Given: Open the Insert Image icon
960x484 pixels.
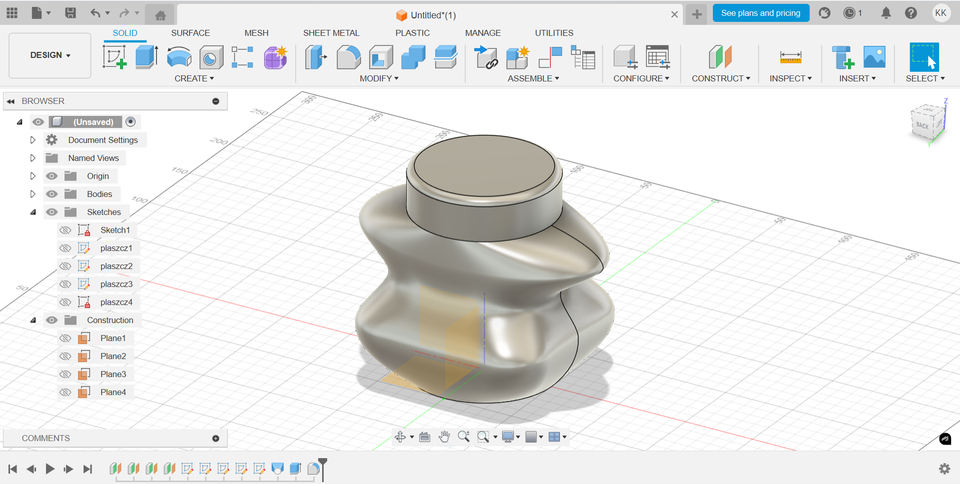Looking at the screenshot, I should (874, 57).
